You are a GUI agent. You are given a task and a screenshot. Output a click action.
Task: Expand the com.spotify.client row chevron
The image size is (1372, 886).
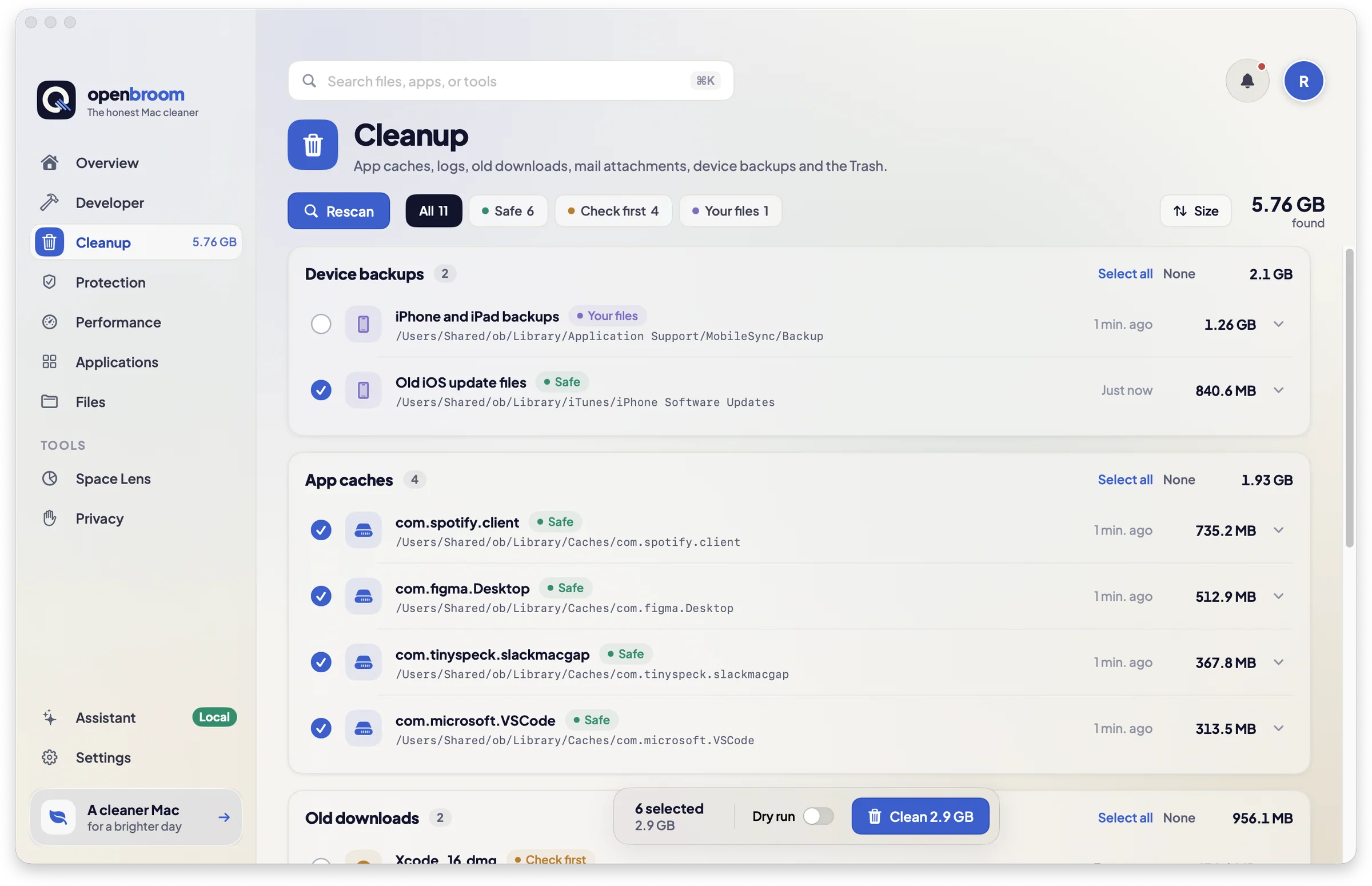(1278, 530)
